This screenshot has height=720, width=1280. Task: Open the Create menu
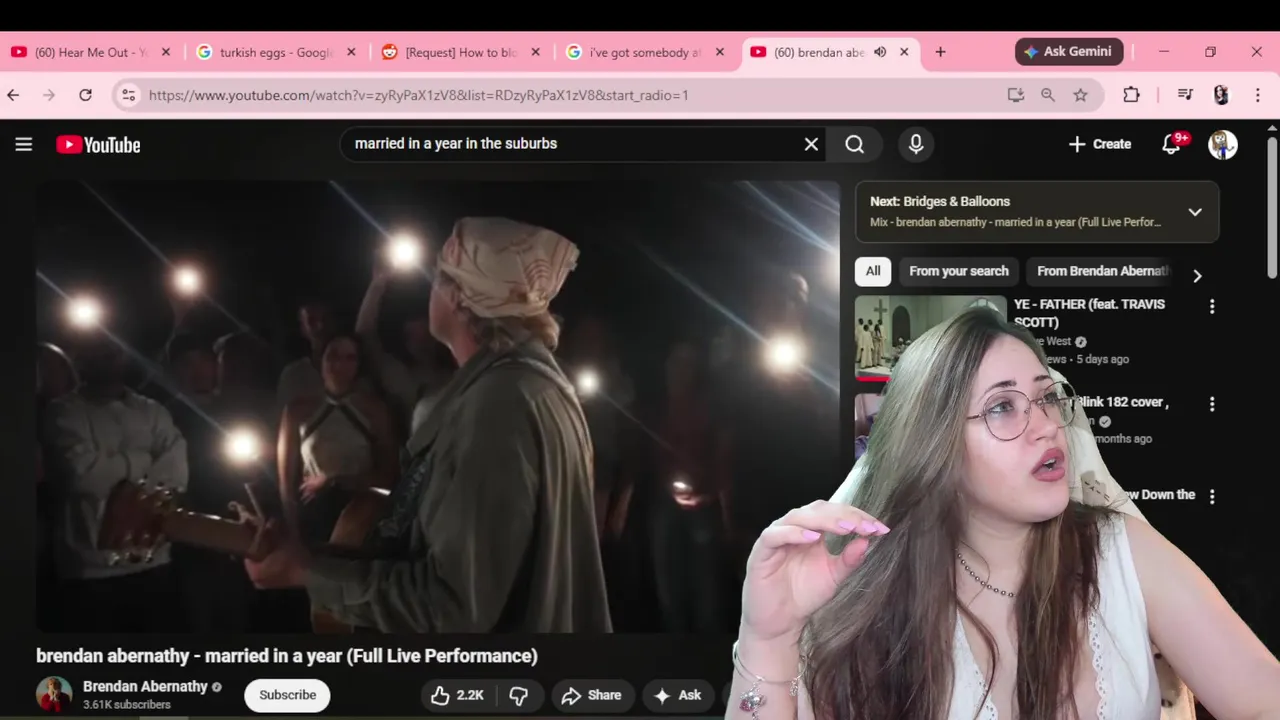(1099, 144)
